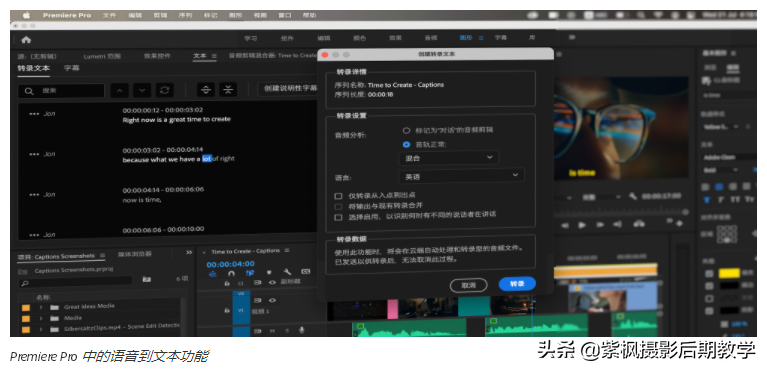This screenshot has width=767, height=371.
Task: Open the 窗口 menu
Action: pos(285,15)
